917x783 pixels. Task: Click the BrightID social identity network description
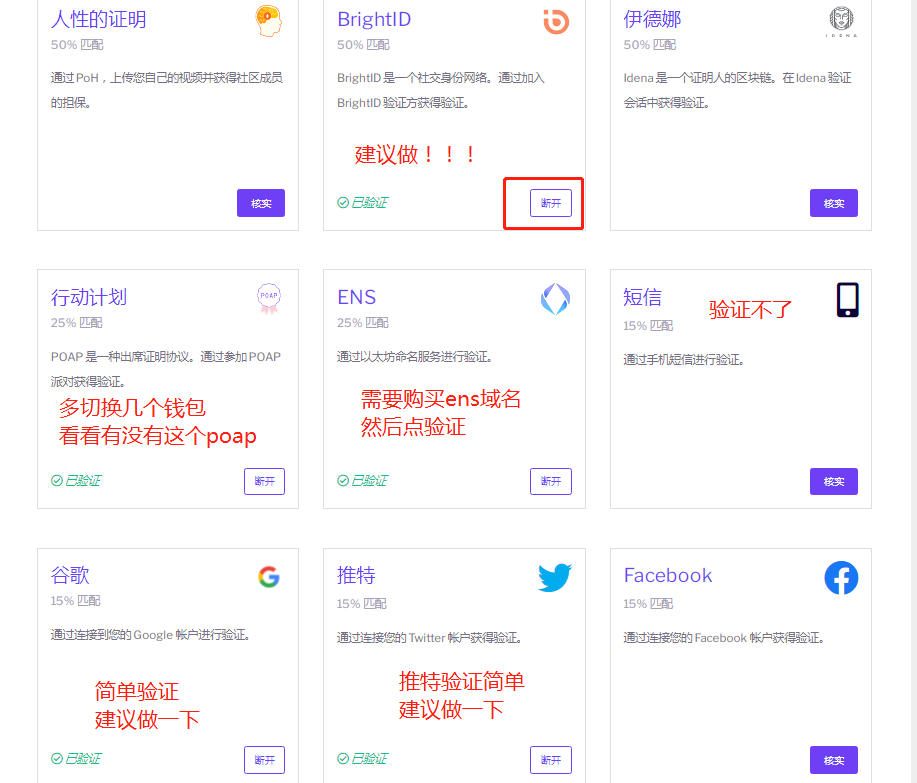point(441,90)
